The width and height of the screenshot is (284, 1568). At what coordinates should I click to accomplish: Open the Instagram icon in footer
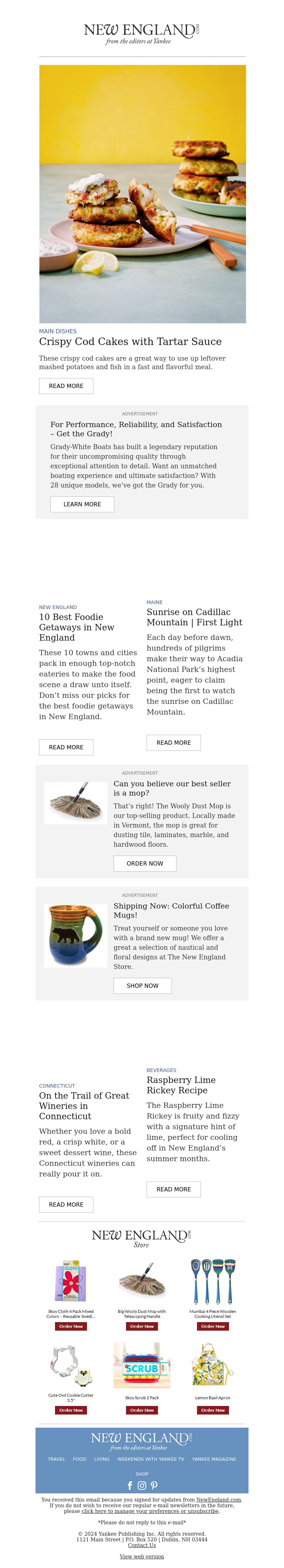tap(142, 1485)
